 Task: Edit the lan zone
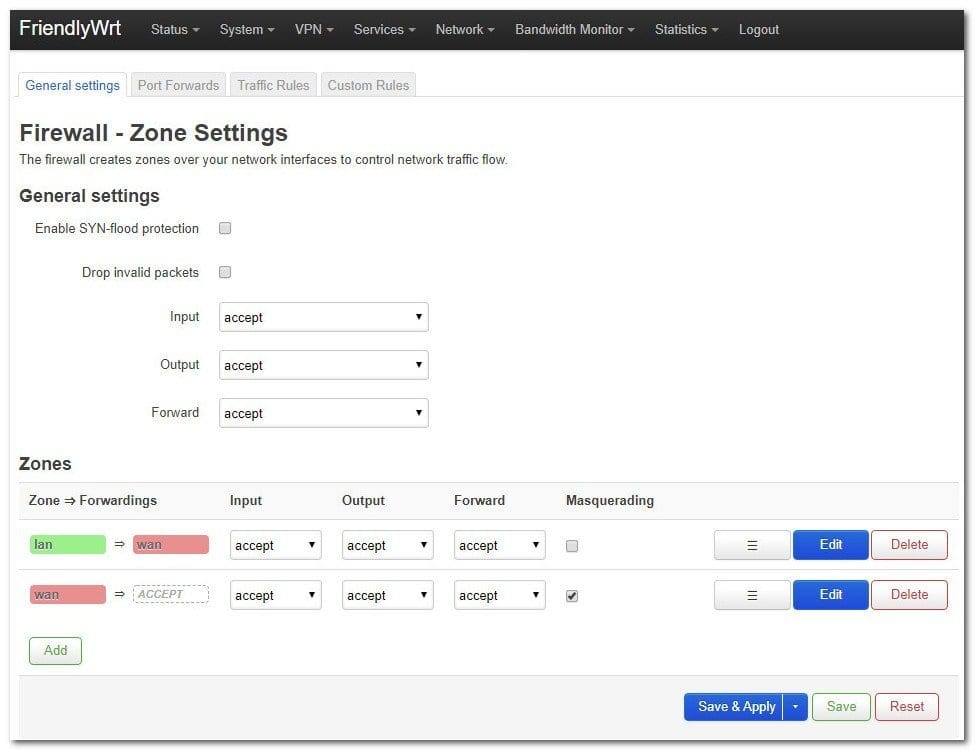830,545
